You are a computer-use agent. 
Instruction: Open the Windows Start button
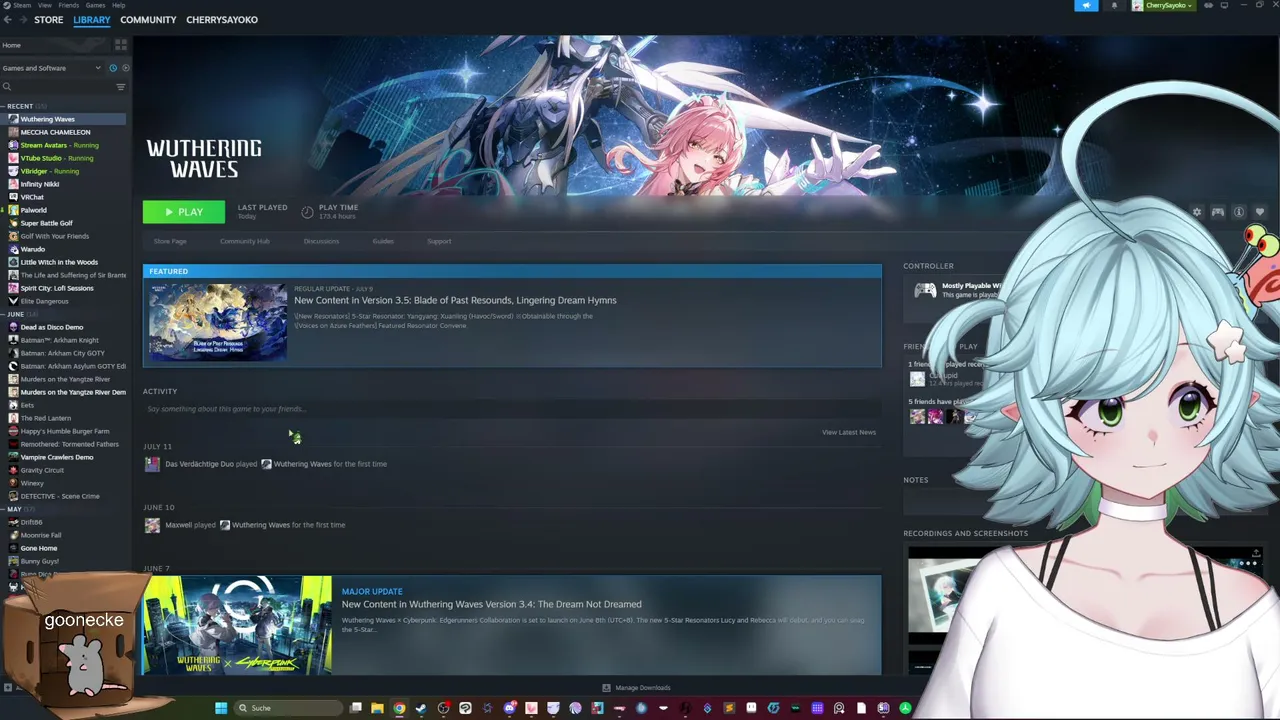(x=221, y=708)
